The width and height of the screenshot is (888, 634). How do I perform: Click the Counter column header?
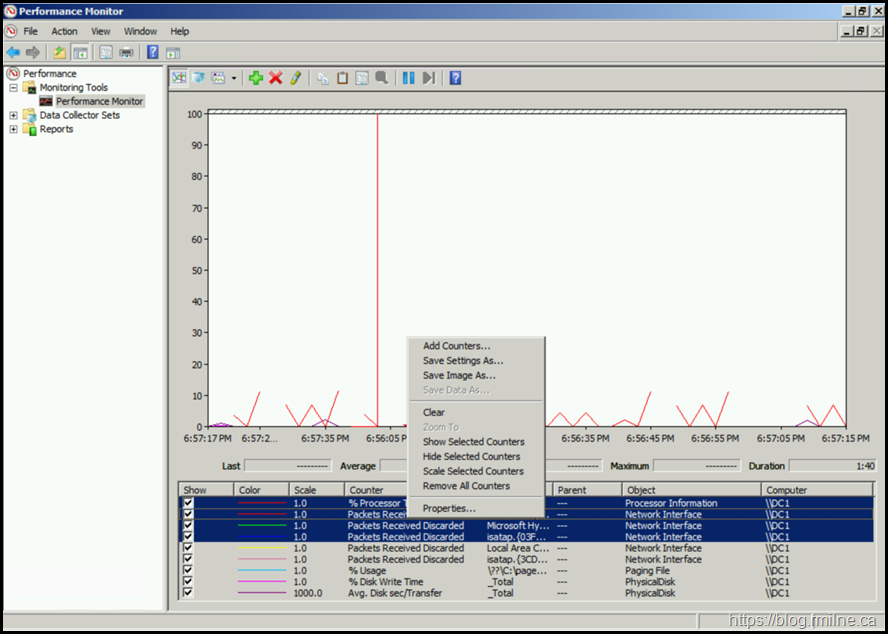[367, 490]
